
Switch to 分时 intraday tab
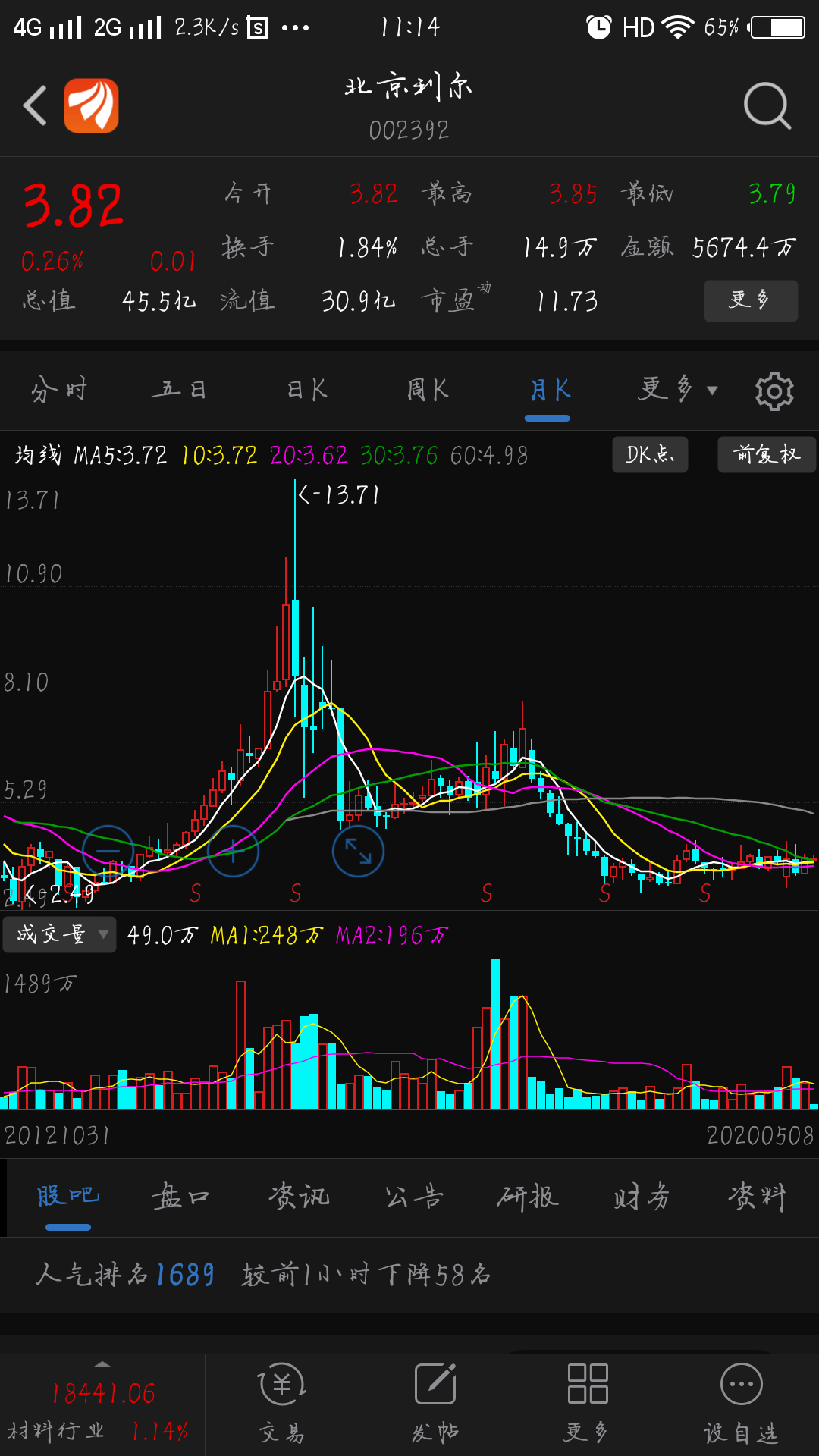(x=59, y=390)
